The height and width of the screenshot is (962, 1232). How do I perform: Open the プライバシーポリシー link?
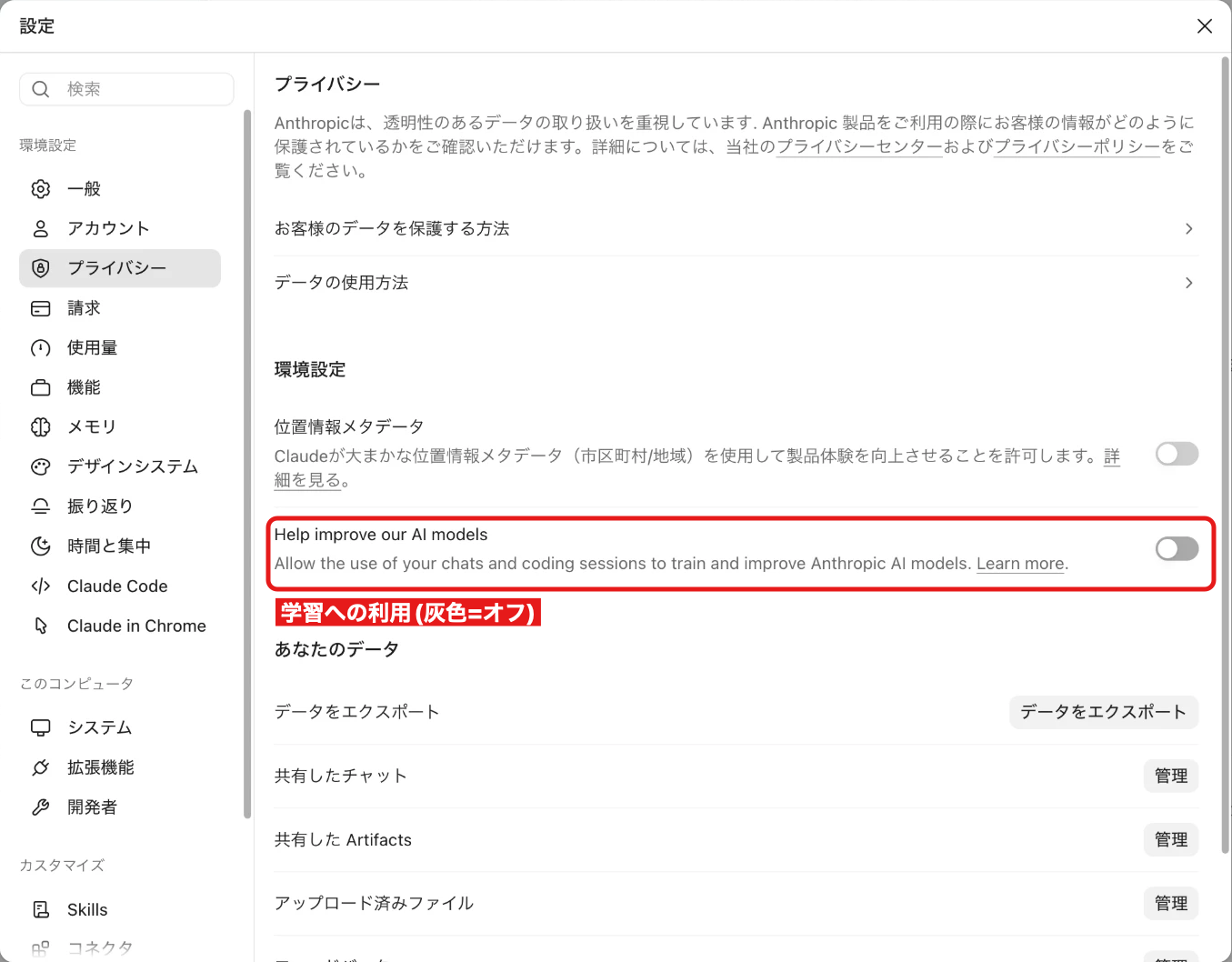click(1077, 146)
